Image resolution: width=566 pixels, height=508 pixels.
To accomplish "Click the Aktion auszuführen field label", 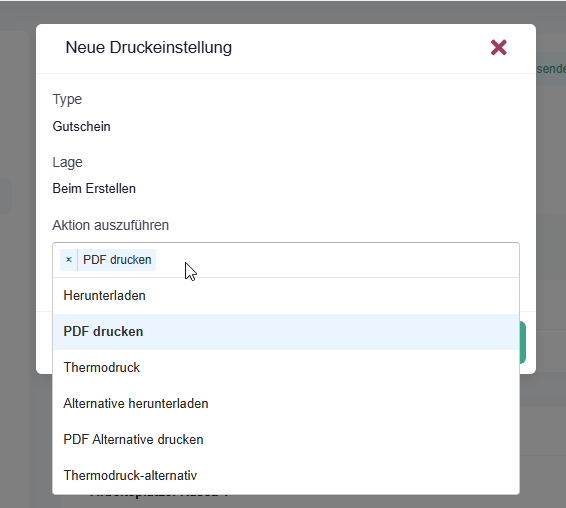I will click(x=110, y=225).
